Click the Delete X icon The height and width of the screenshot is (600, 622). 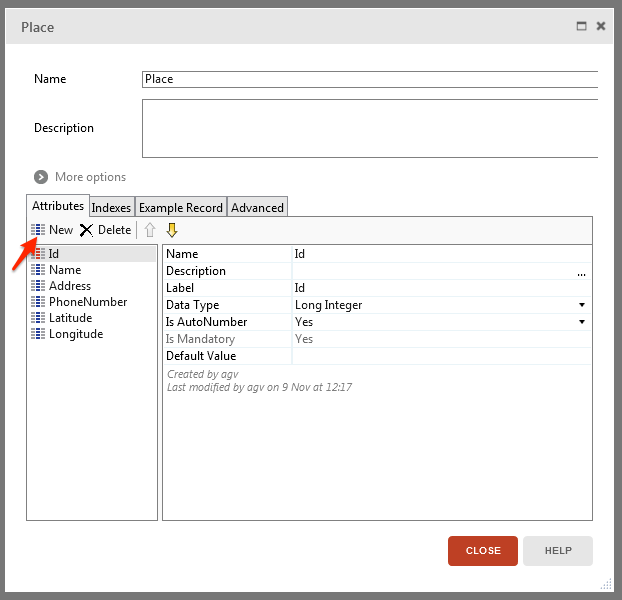pos(86,230)
